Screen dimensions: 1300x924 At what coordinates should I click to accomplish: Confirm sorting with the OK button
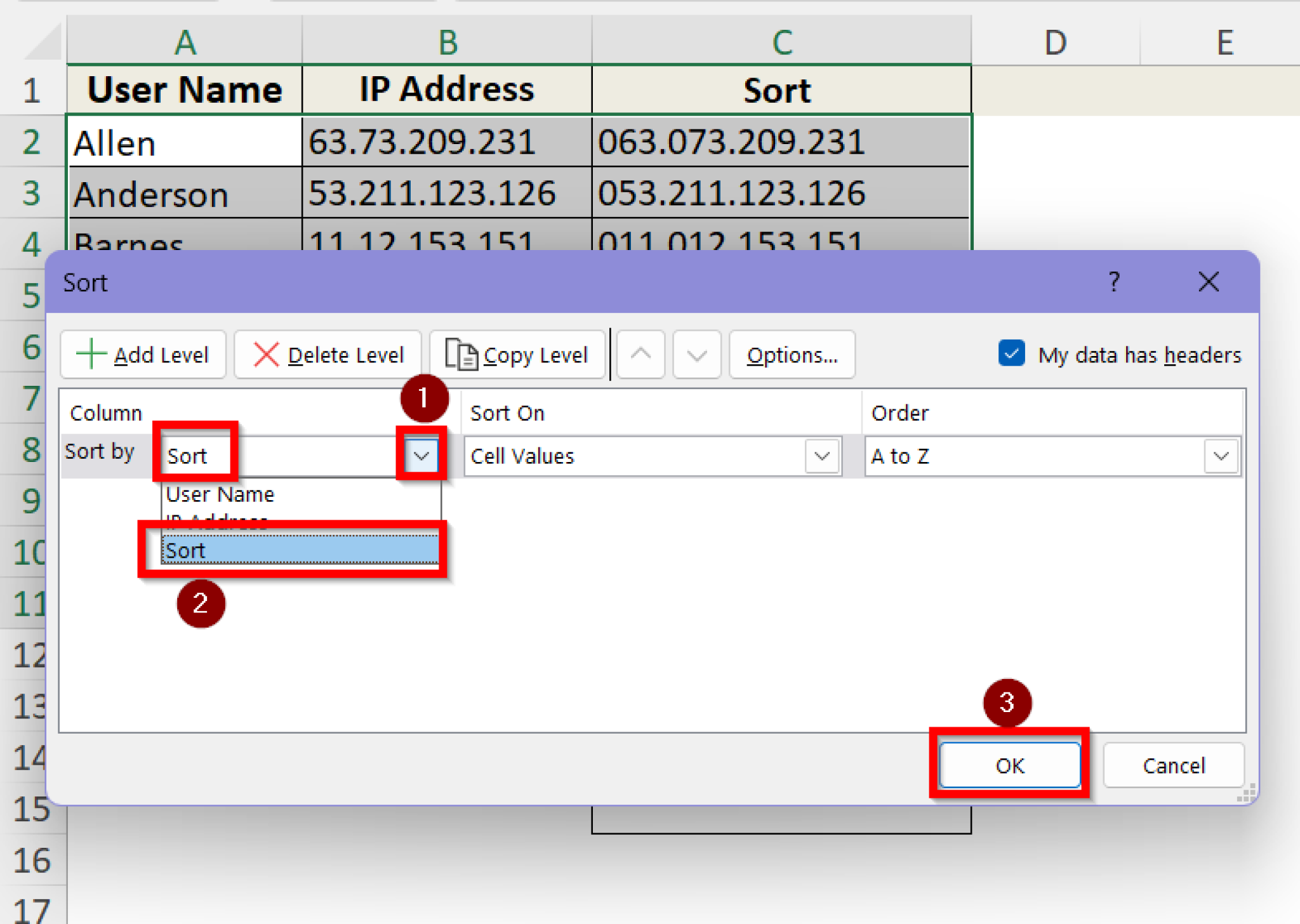[x=1009, y=765]
